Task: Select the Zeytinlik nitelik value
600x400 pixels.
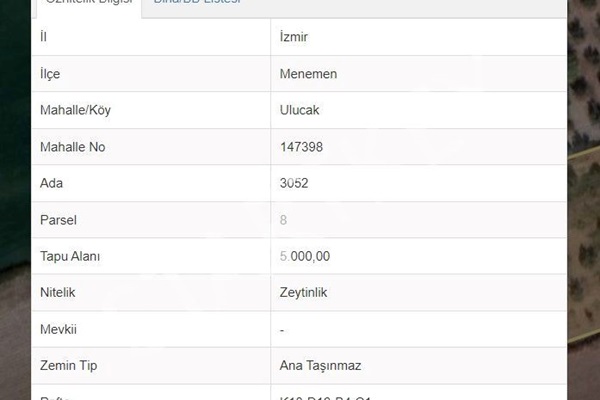Action: coord(303,293)
